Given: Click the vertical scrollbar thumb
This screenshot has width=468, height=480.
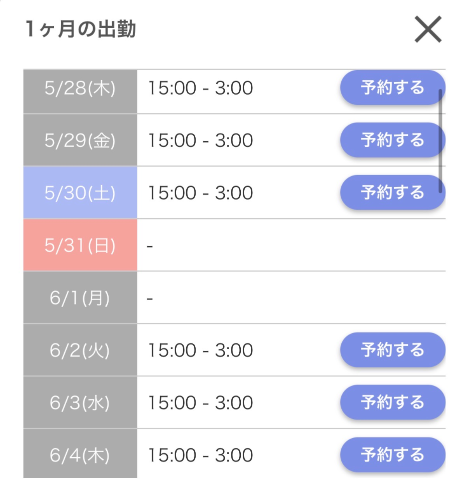Looking at the screenshot, I should pos(440,141).
